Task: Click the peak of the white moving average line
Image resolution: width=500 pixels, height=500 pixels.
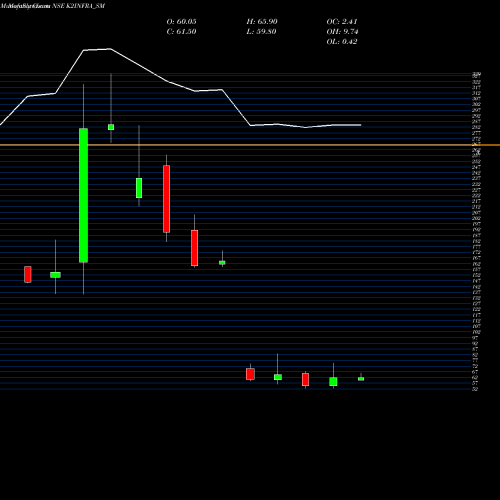Action: tap(110, 49)
